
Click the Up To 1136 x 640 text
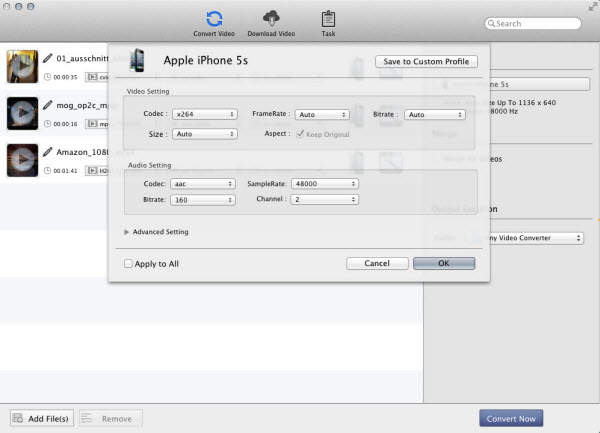(526, 103)
